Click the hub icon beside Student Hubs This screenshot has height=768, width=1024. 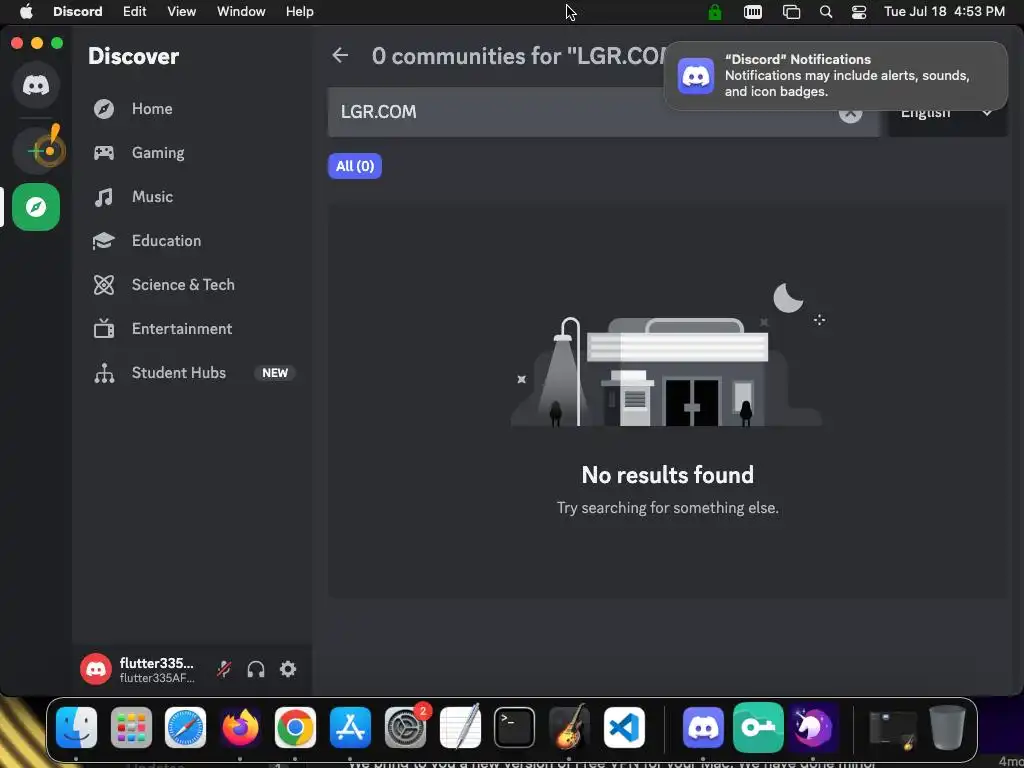click(x=104, y=373)
